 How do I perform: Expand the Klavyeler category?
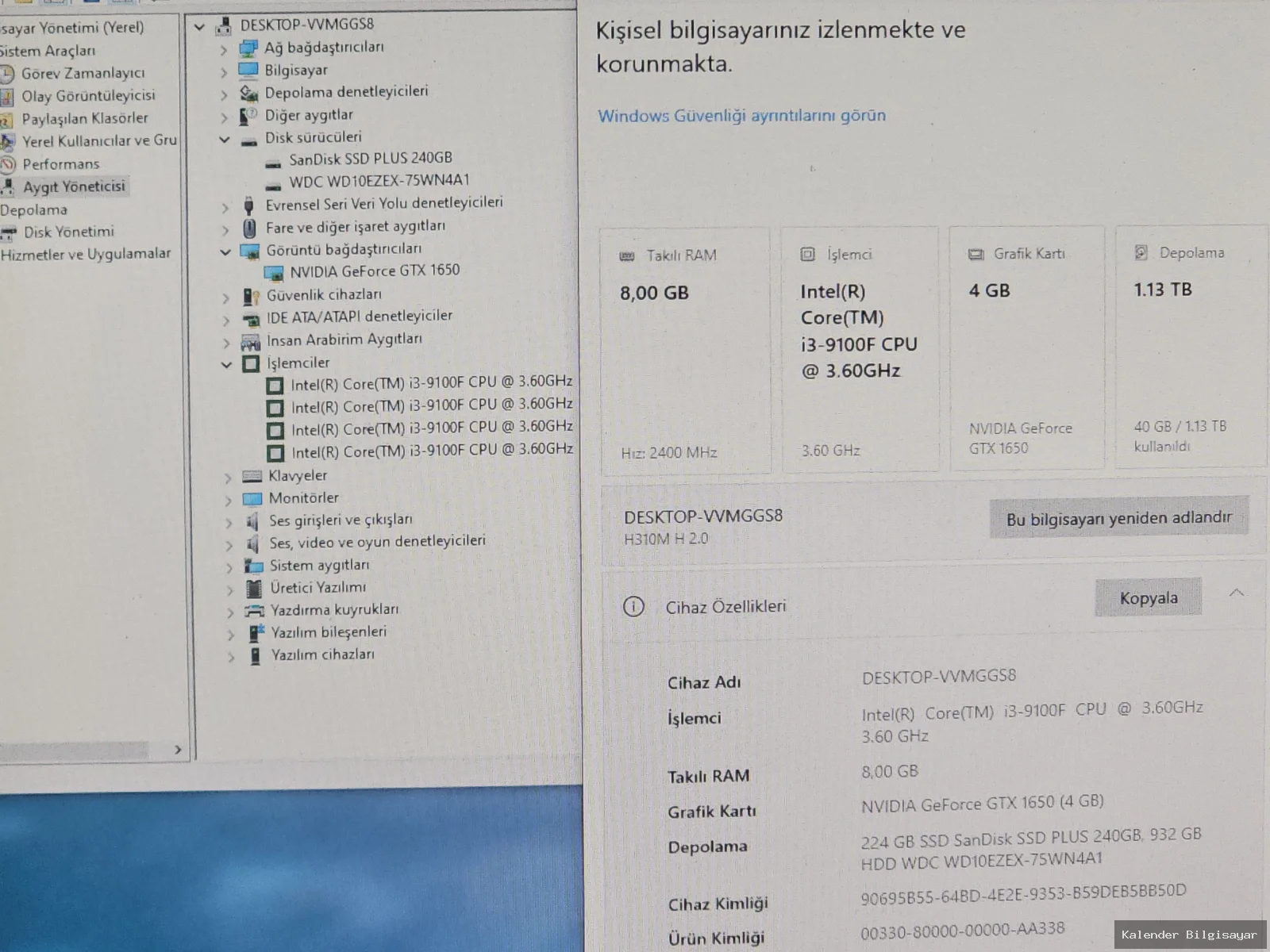coord(228,478)
